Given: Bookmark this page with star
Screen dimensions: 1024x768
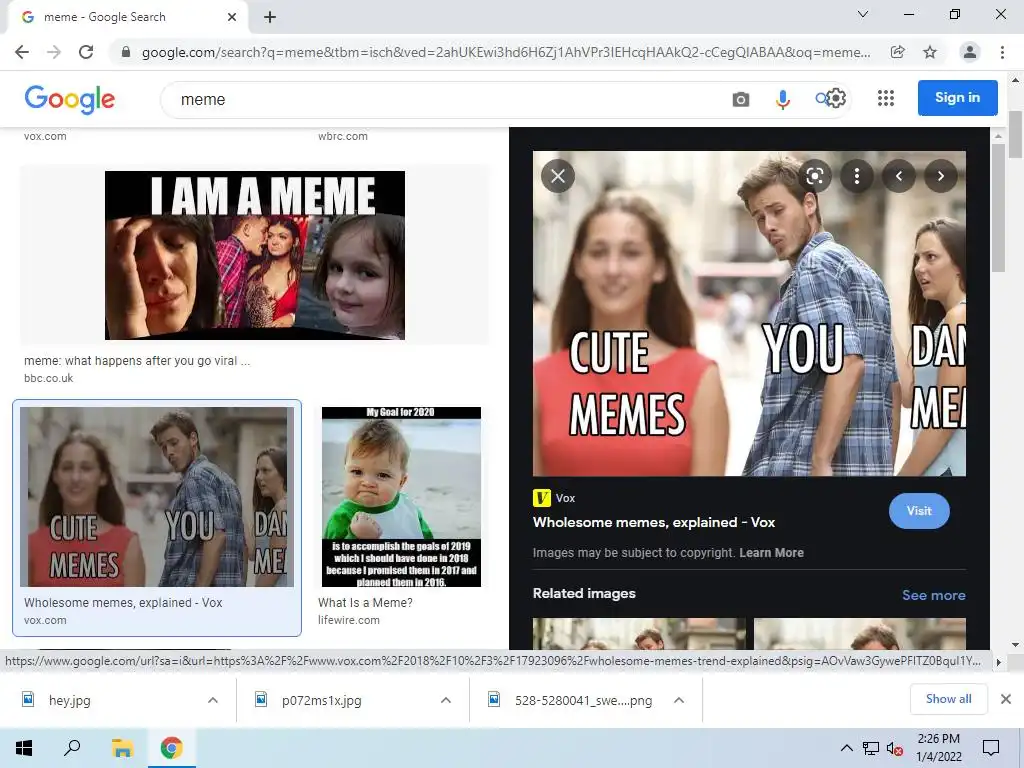Looking at the screenshot, I should tap(930, 52).
